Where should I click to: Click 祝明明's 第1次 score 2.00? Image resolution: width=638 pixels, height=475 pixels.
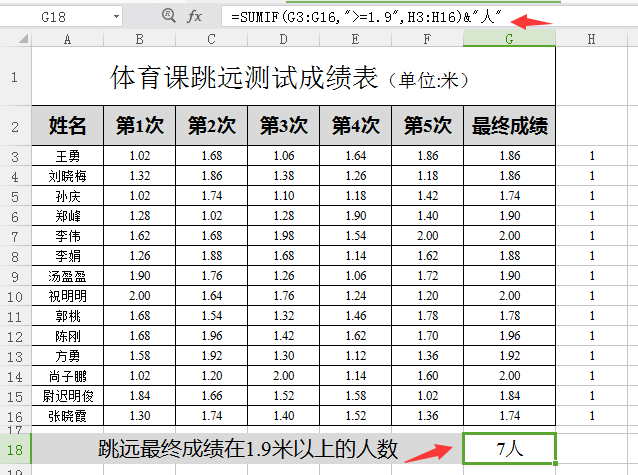click(x=140, y=296)
